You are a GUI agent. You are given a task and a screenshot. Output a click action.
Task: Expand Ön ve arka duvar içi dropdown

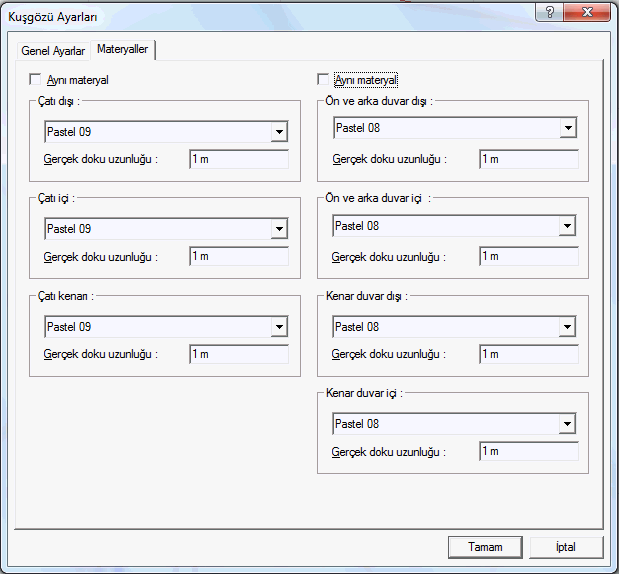coord(568,226)
